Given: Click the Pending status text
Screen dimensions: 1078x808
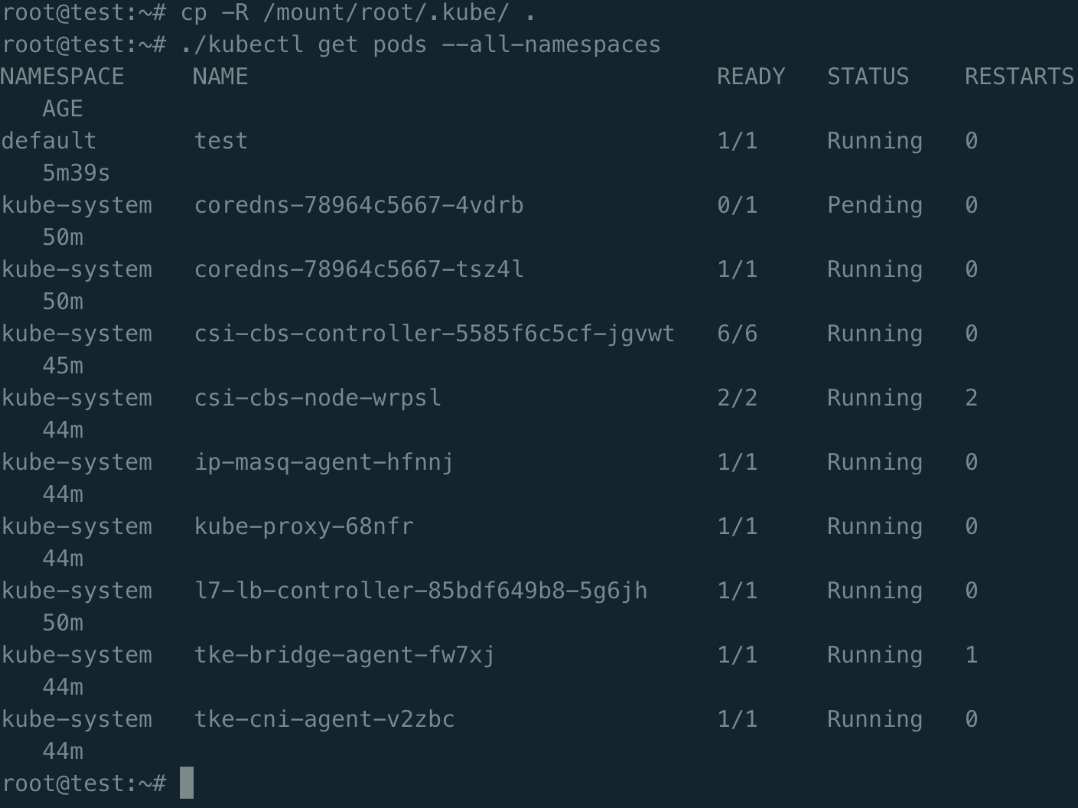Looking at the screenshot, I should point(874,205).
